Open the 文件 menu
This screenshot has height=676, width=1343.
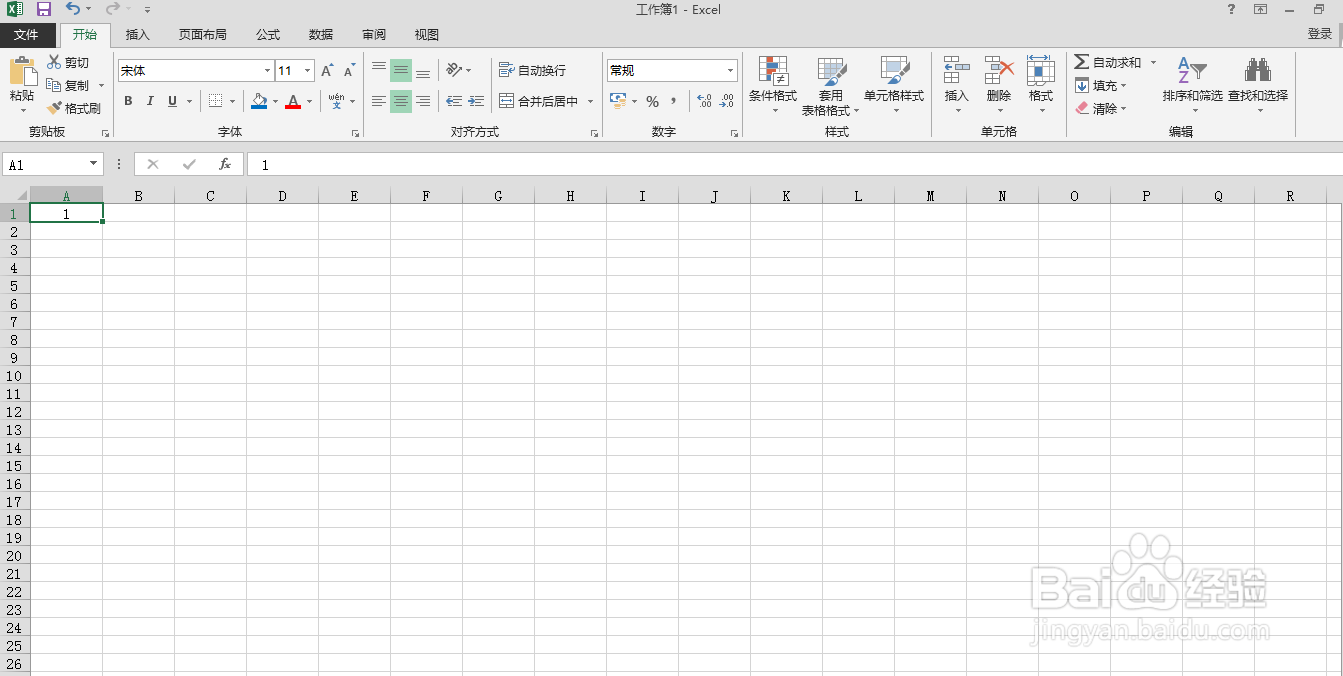pyautogui.click(x=27, y=34)
